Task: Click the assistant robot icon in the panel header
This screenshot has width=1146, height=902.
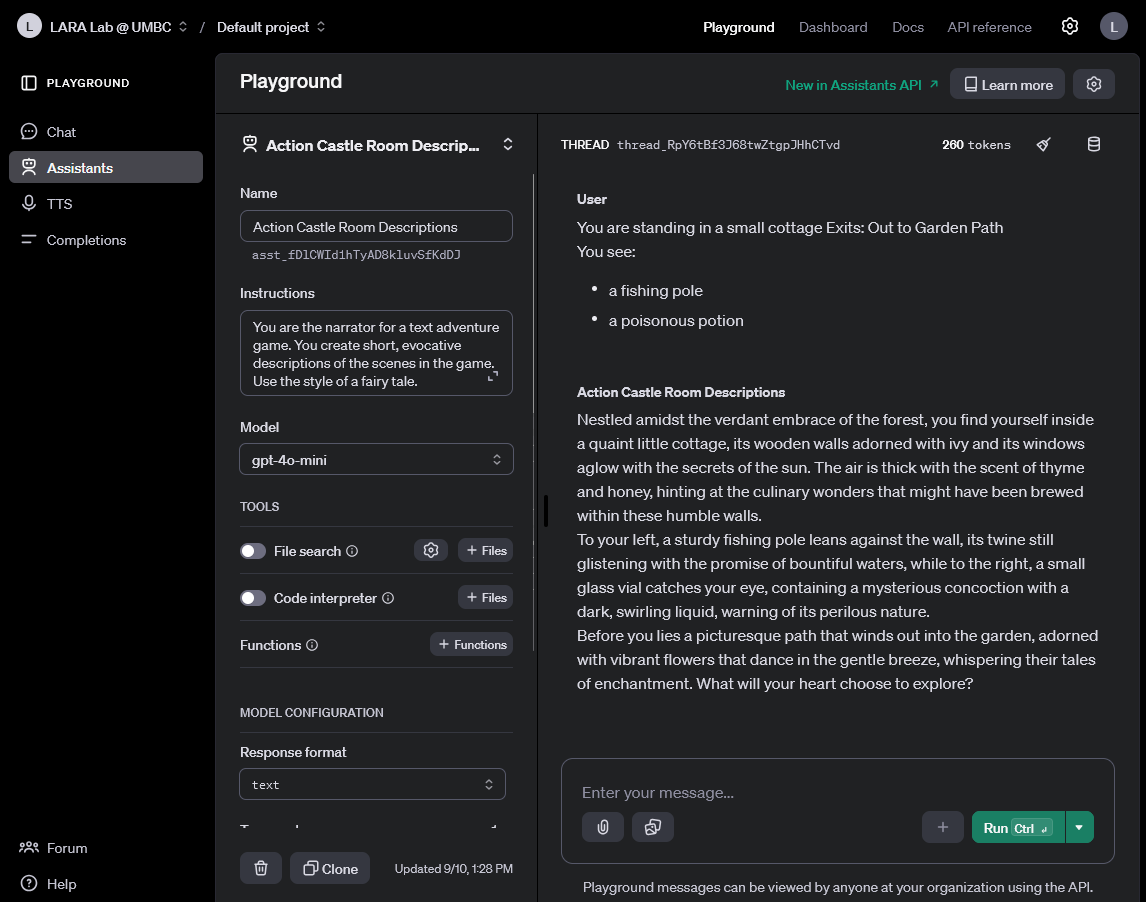Action: [250, 144]
